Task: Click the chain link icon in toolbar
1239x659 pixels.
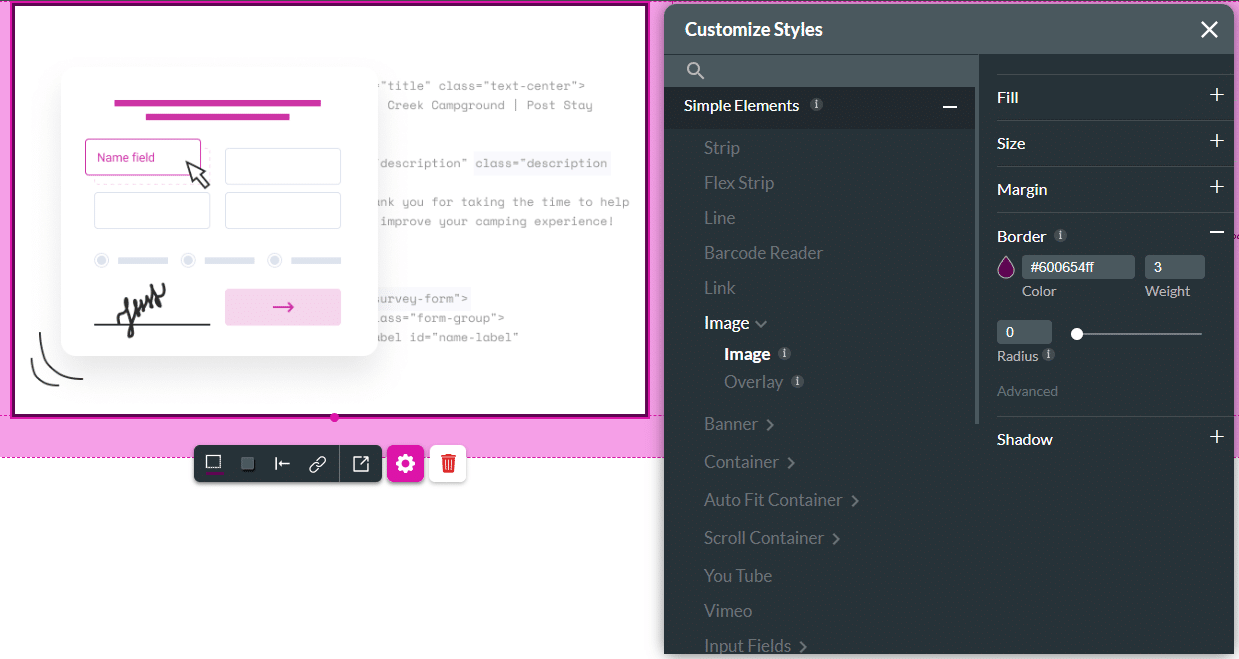Action: 318,464
